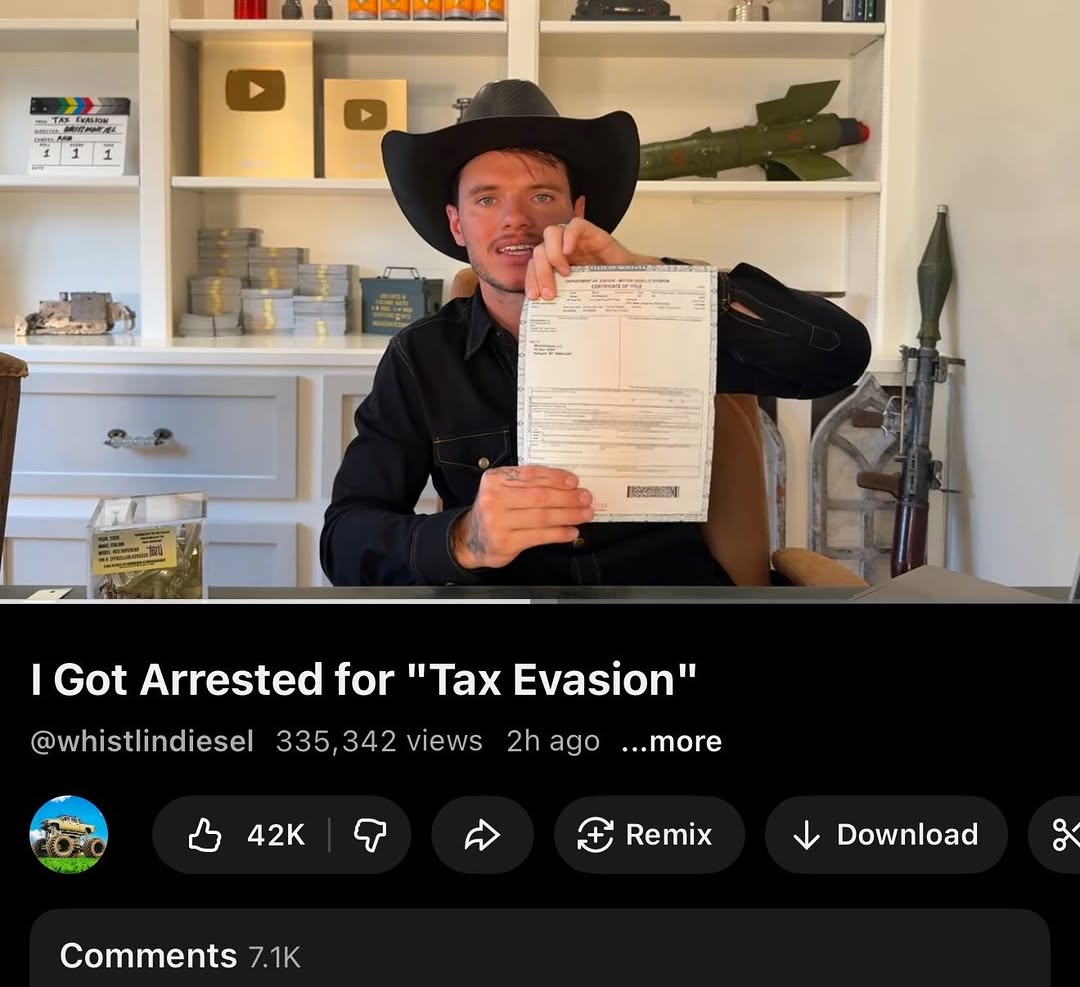Tap the unplayed portion of progress bar
This screenshot has width=1080, height=987.
pyautogui.click(x=805, y=601)
